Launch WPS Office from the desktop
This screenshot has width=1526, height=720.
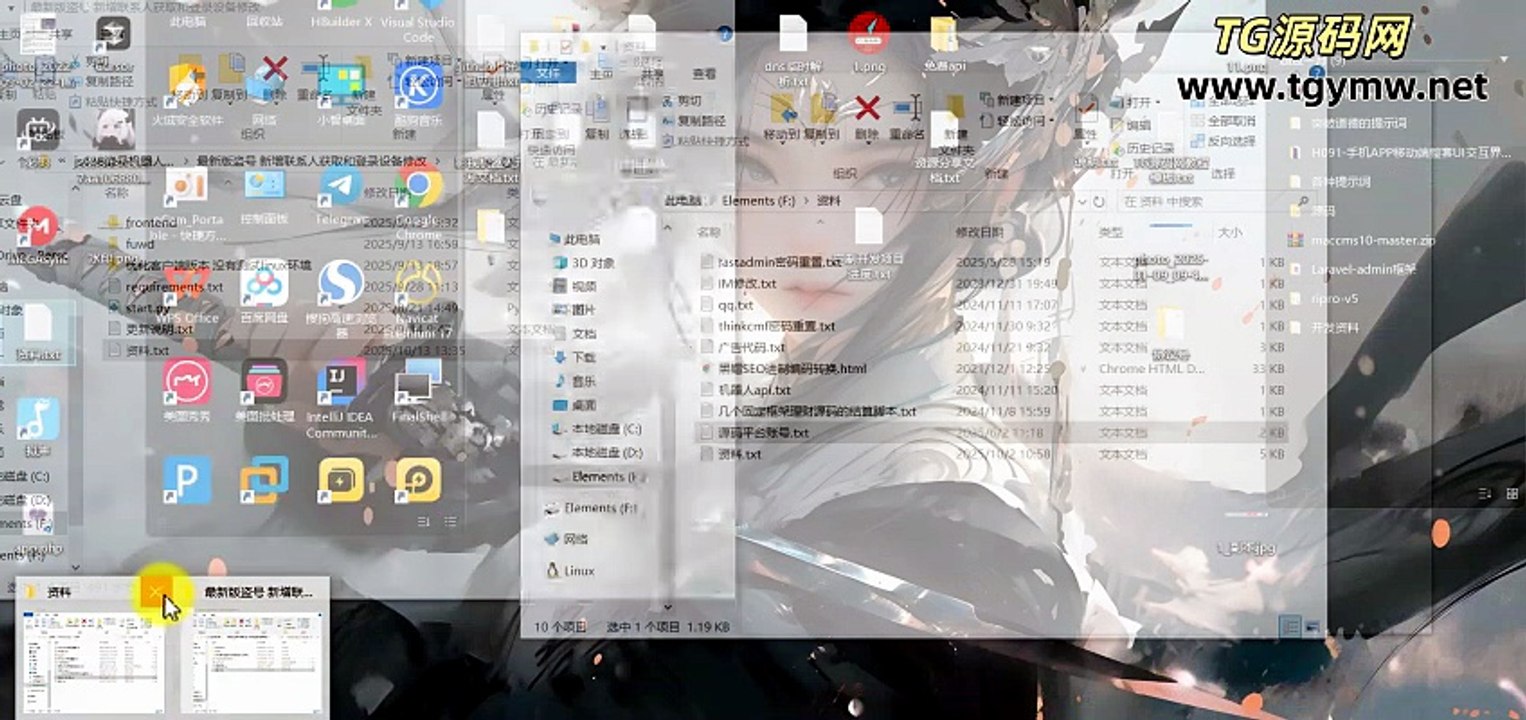click(187, 292)
